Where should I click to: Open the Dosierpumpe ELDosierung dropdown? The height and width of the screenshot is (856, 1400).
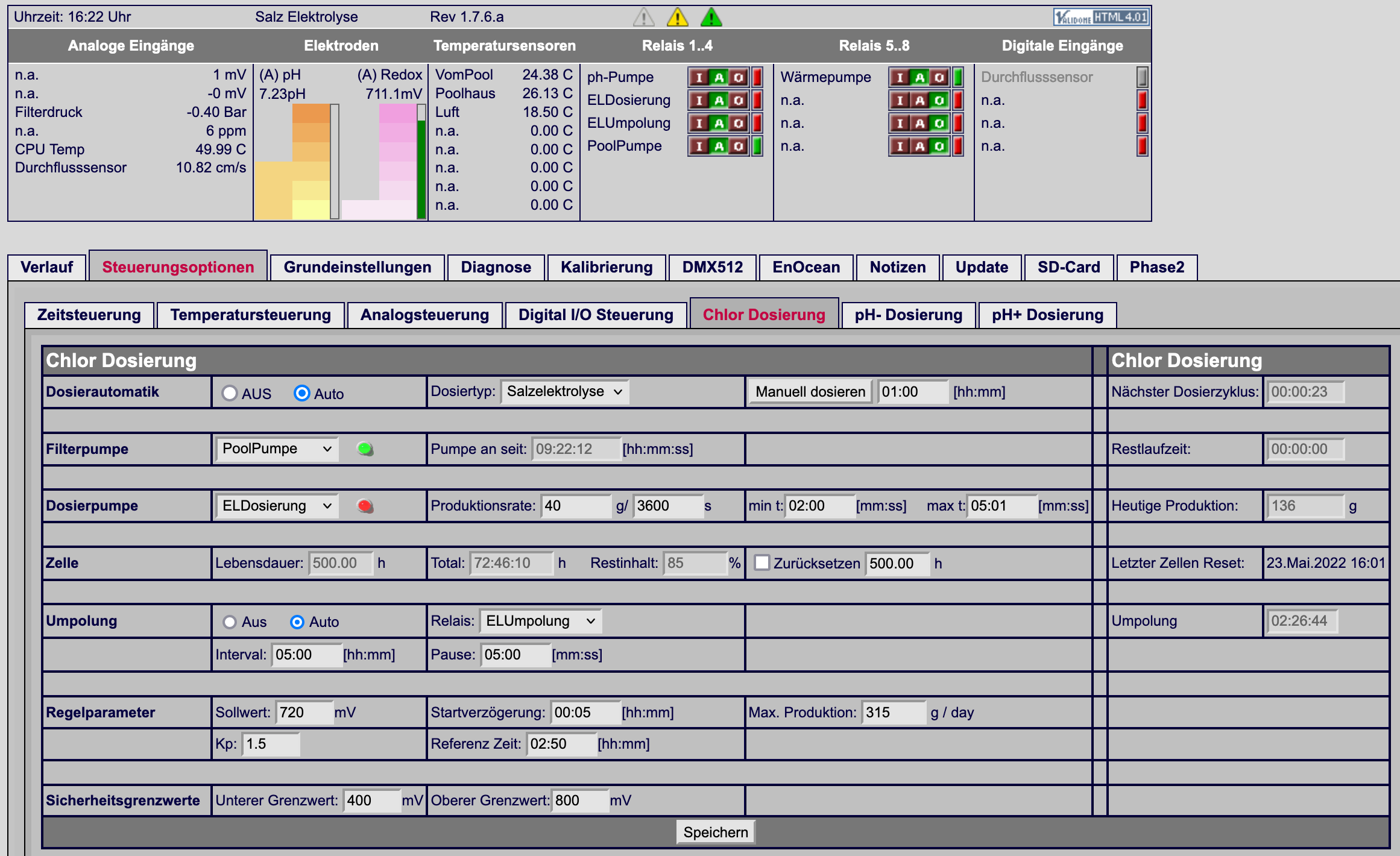pyautogui.click(x=277, y=506)
